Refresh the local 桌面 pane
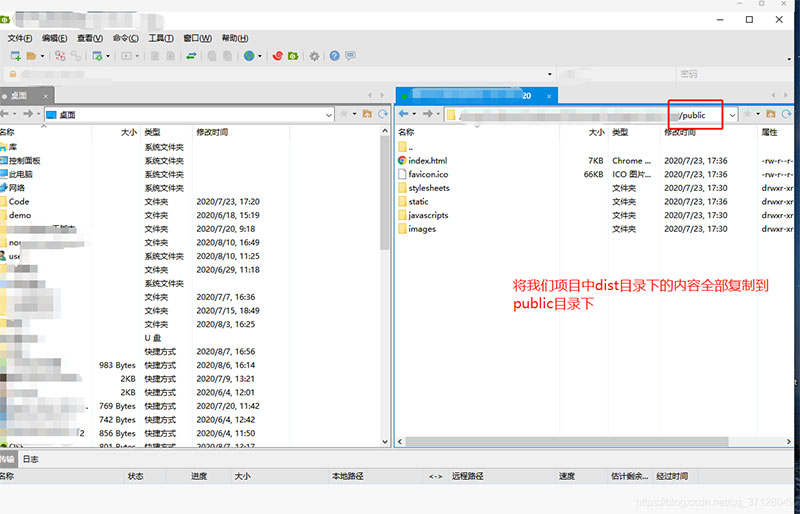Viewport: 800px width, 514px height. tap(383, 114)
